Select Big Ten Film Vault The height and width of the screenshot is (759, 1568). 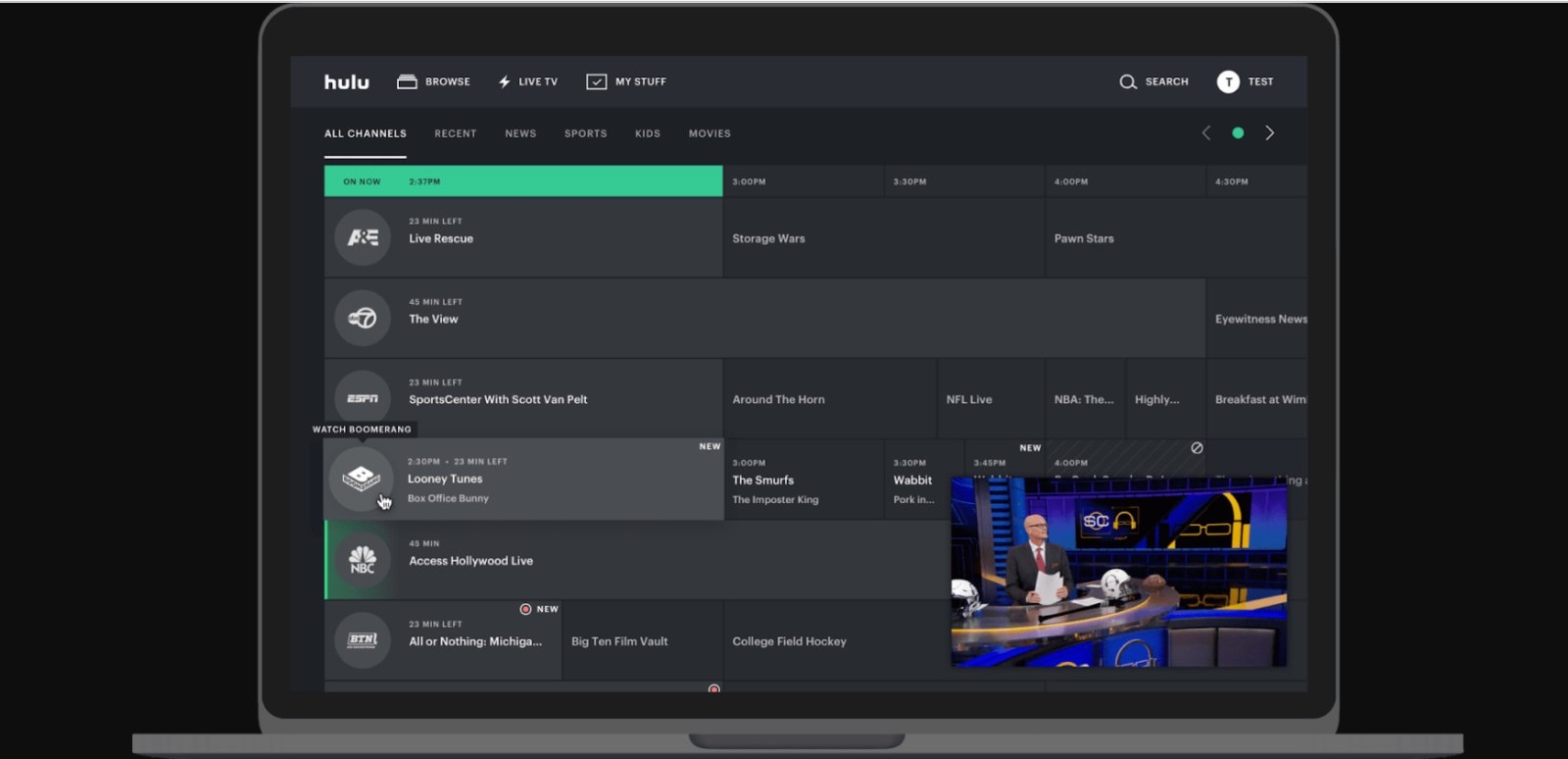pyautogui.click(x=643, y=640)
